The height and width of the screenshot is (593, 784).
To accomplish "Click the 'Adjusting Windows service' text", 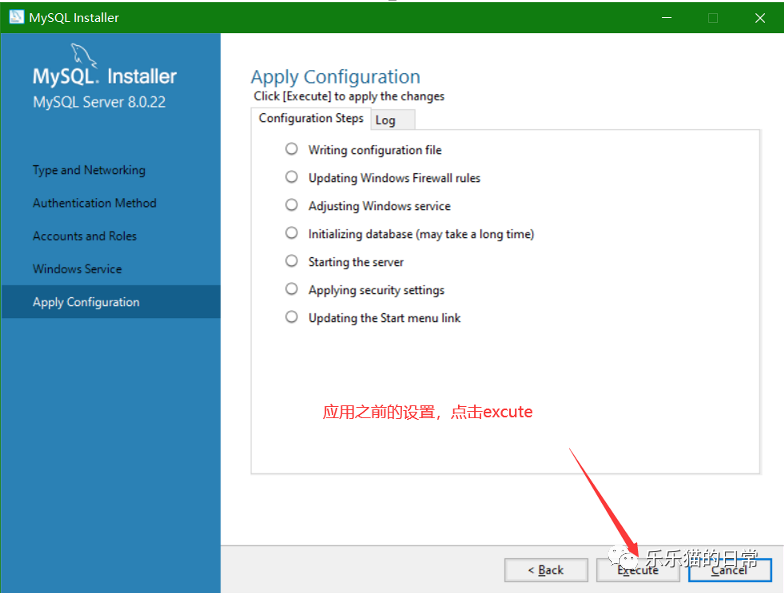I will point(380,206).
